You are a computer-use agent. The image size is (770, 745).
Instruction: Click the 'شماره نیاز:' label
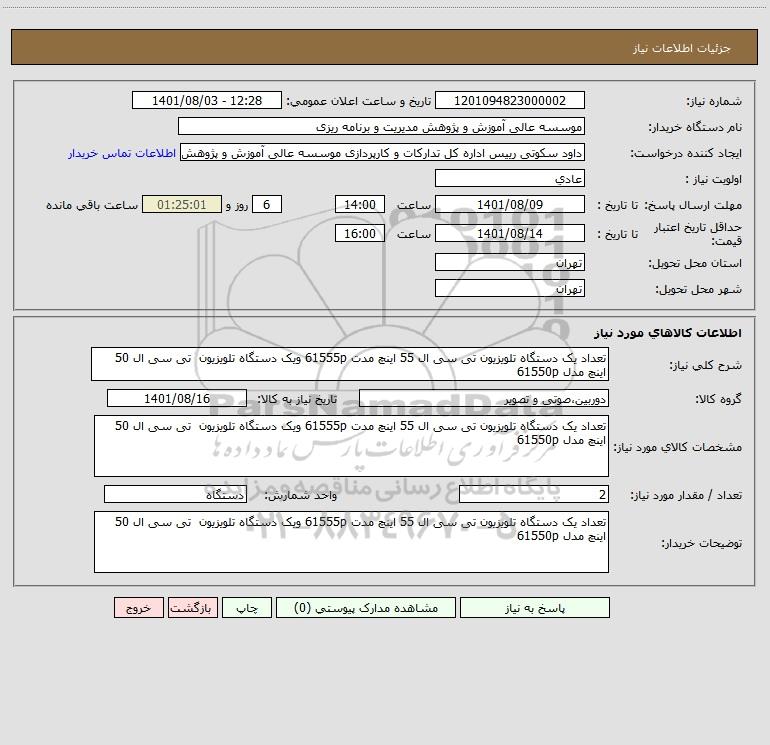point(714,101)
